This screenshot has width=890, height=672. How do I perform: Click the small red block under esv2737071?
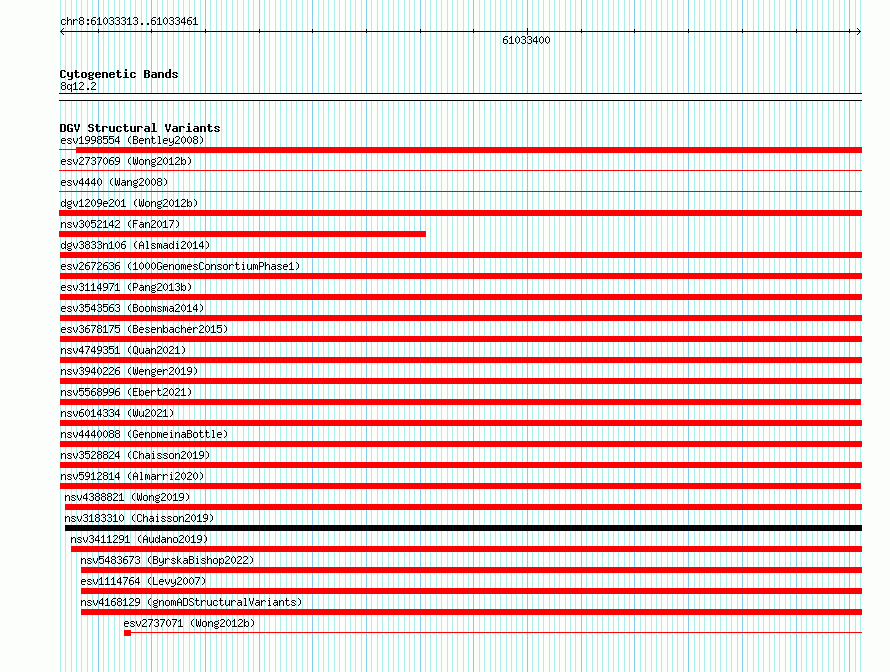click(128, 633)
